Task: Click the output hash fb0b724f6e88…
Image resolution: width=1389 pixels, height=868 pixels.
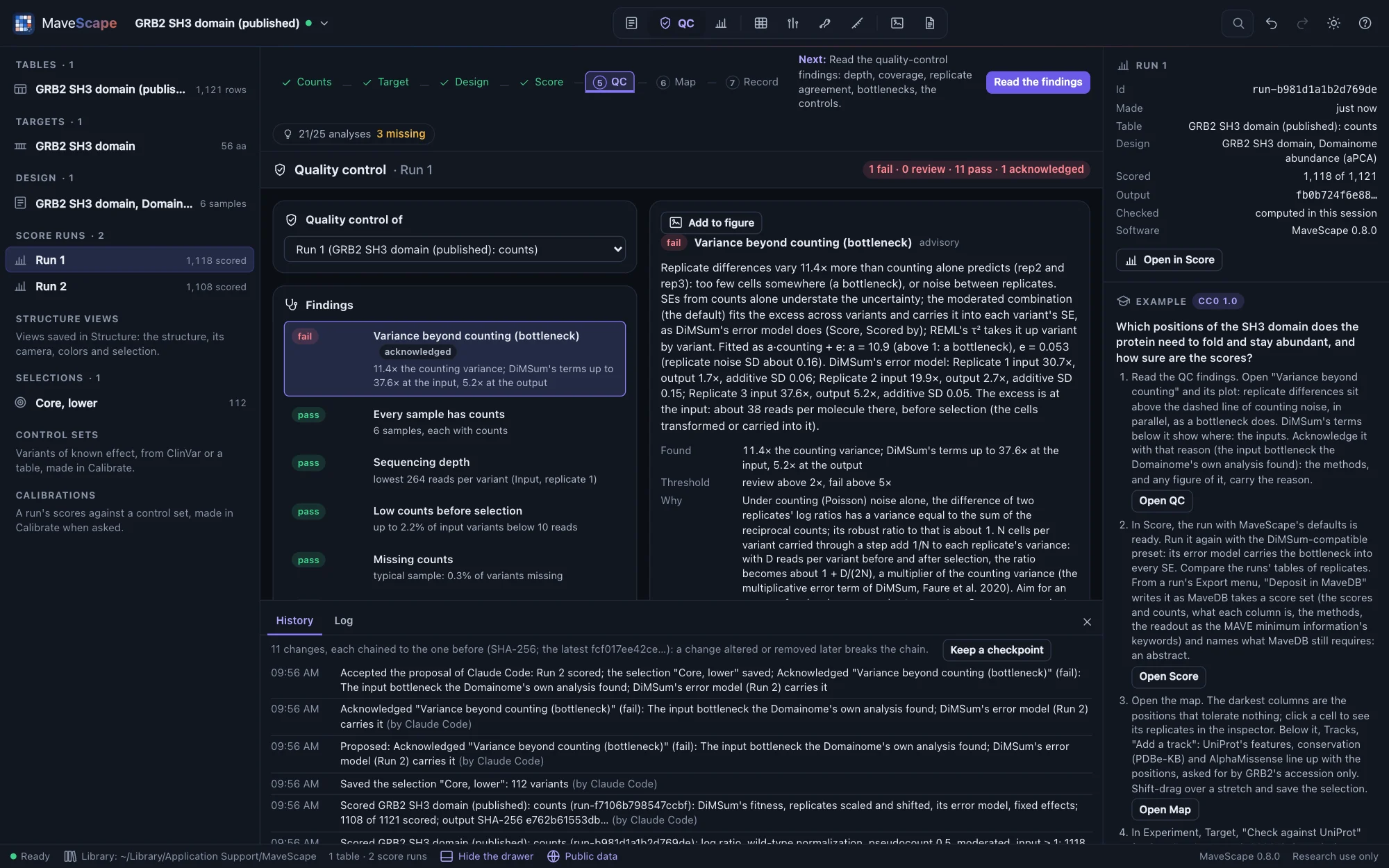Action: click(1336, 195)
